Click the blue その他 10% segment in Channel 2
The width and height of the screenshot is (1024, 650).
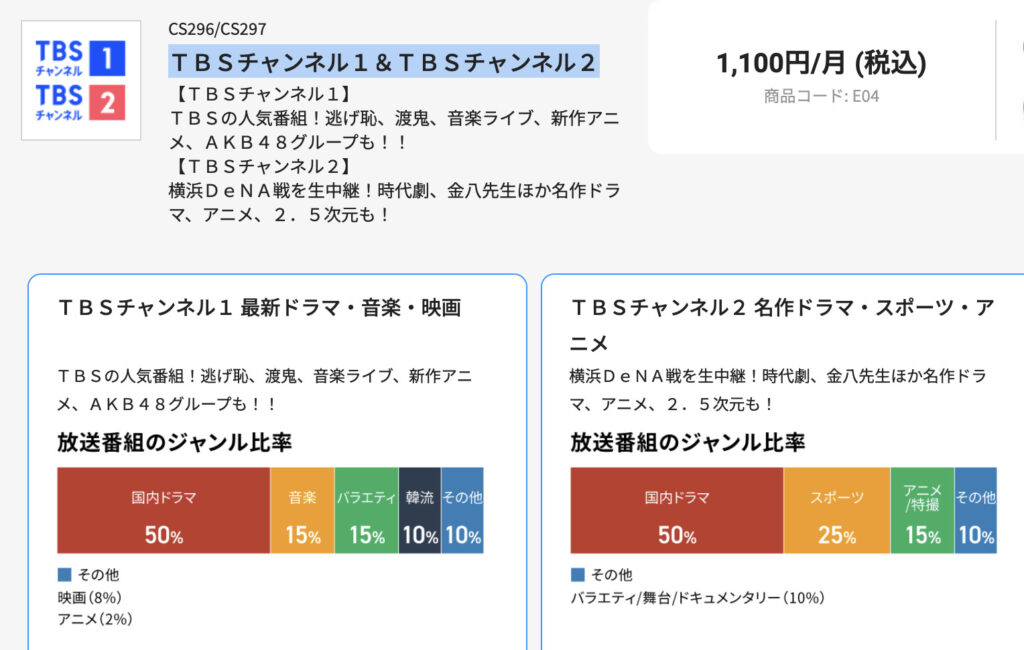[x=976, y=510]
